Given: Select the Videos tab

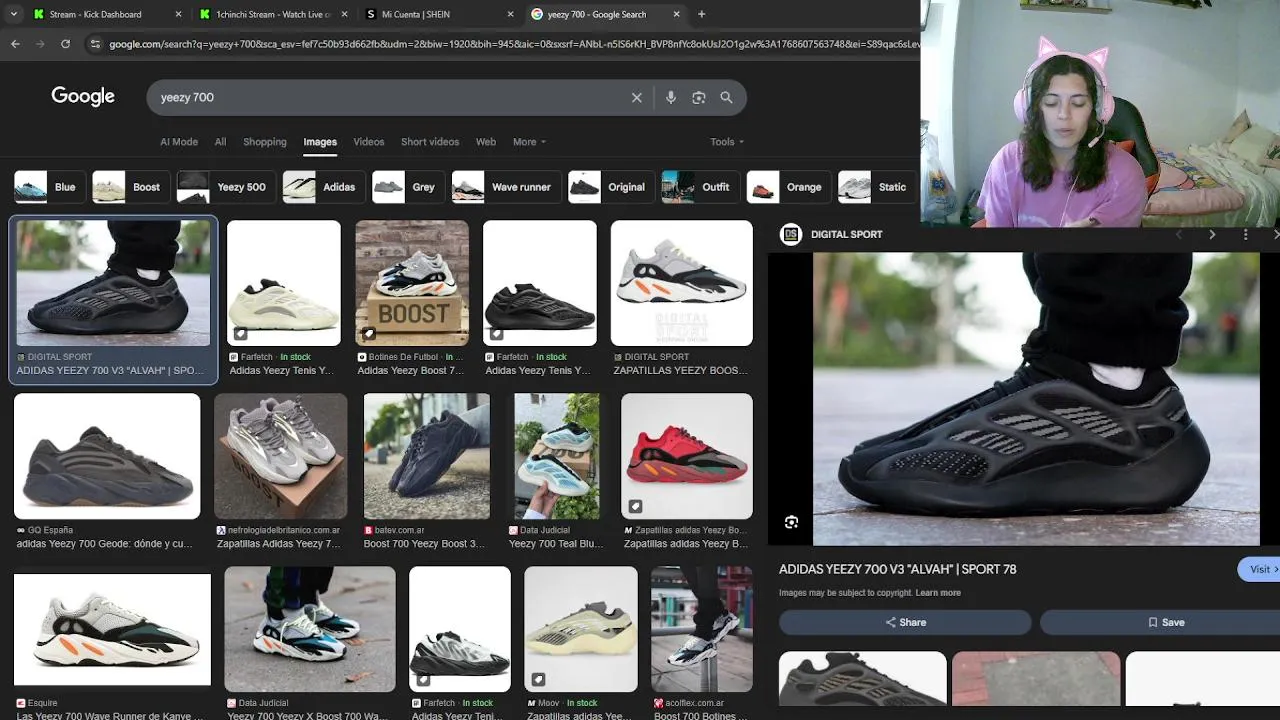Looking at the screenshot, I should [369, 142].
